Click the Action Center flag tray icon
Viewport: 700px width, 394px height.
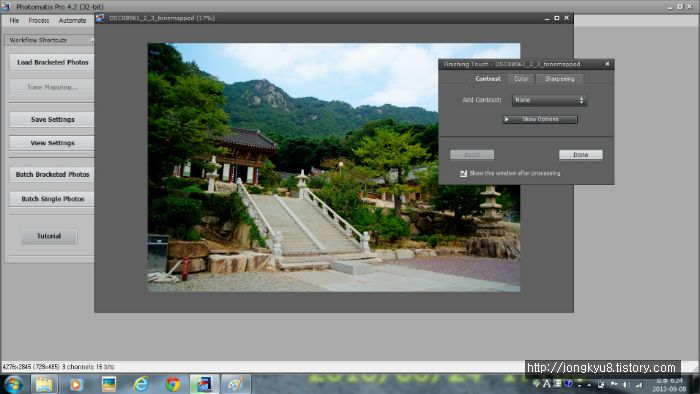614,384
